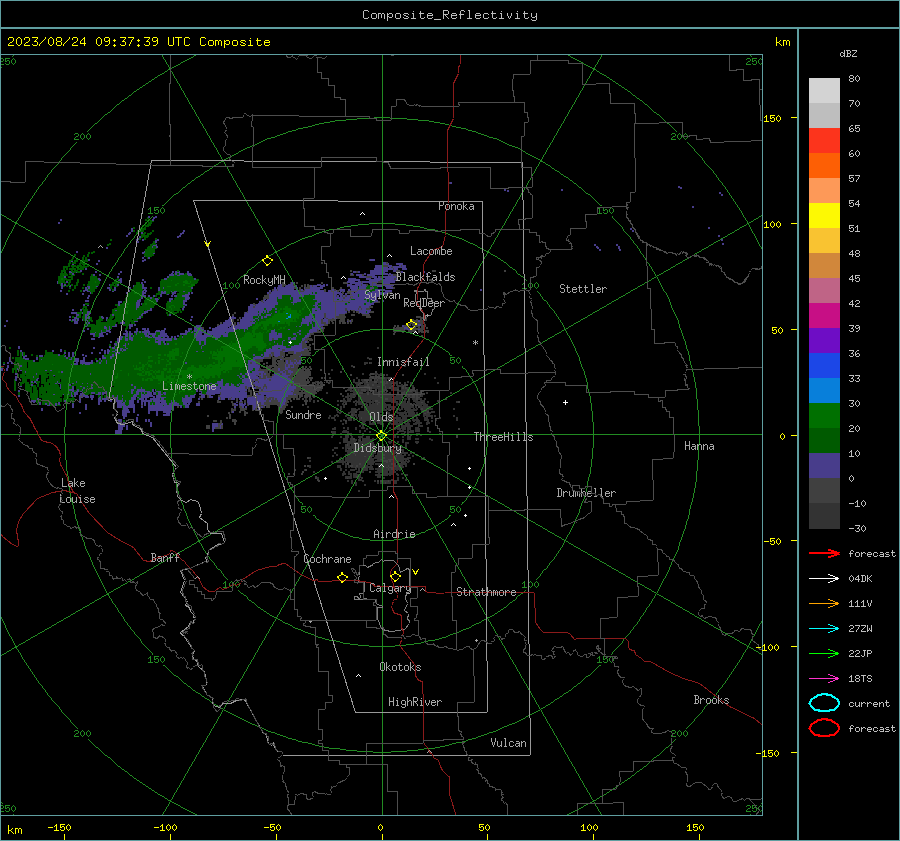Click the green 22JP arrow icon

[824, 653]
